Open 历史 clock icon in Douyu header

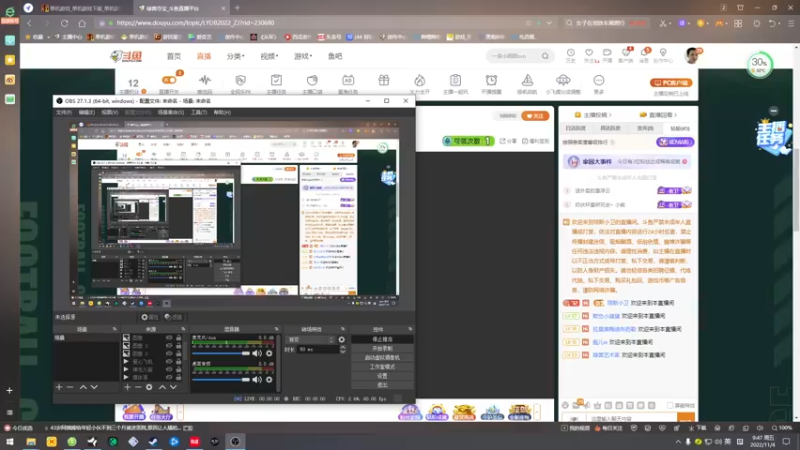[570, 53]
